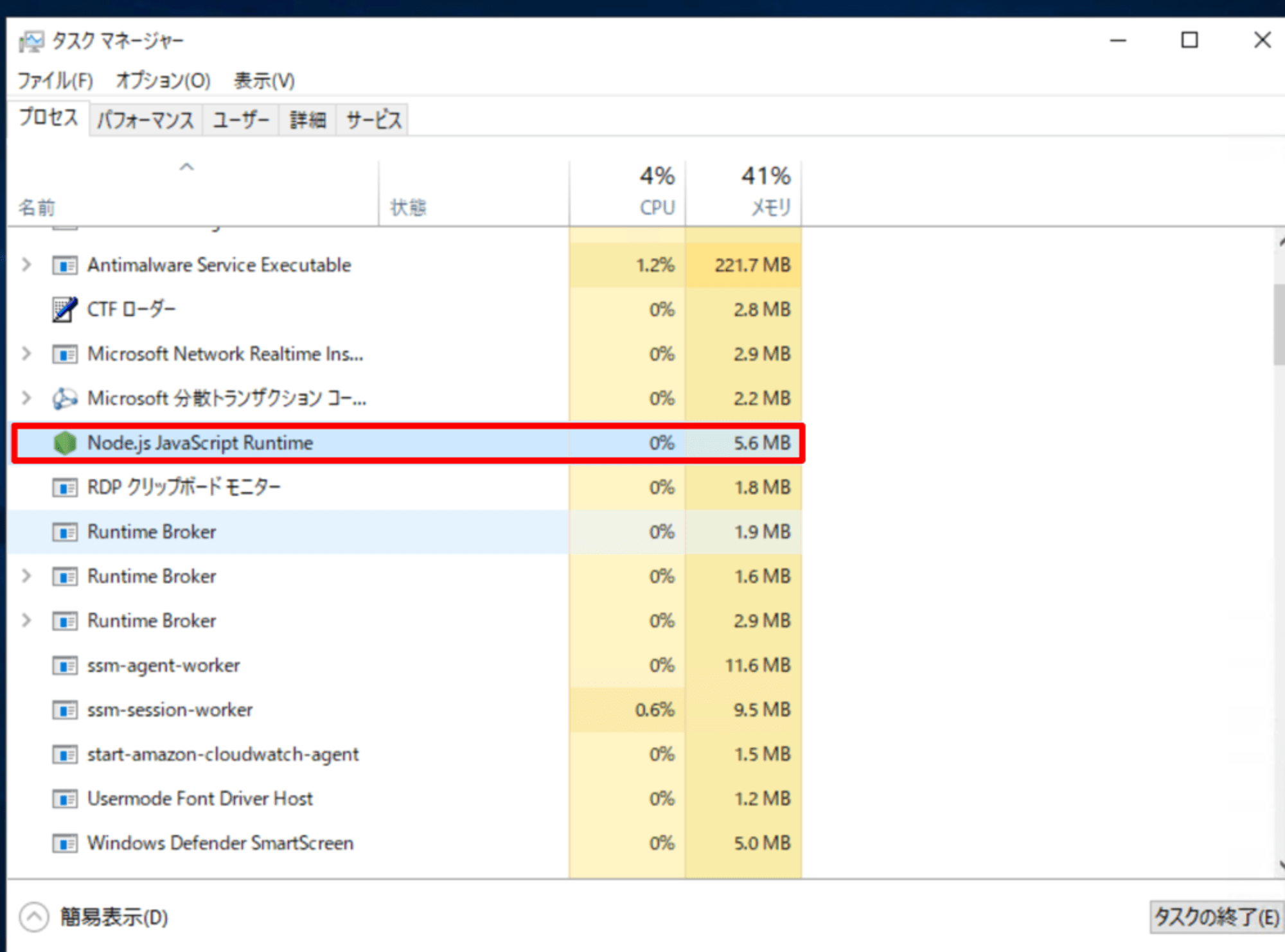
Task: Click the Microsoft Network Realtime Ins... icon
Action: [x=65, y=354]
